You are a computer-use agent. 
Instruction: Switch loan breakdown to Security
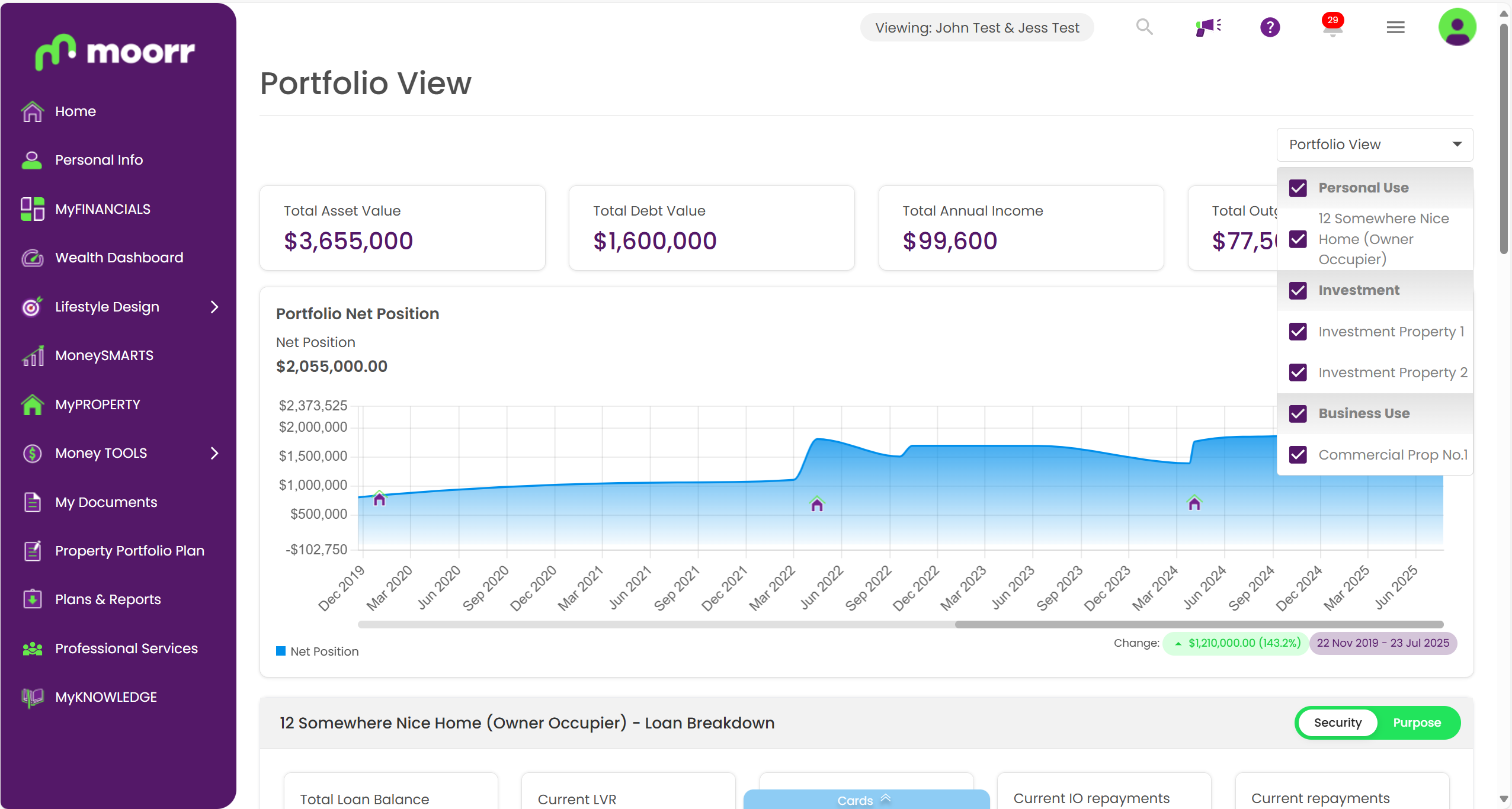click(x=1337, y=723)
